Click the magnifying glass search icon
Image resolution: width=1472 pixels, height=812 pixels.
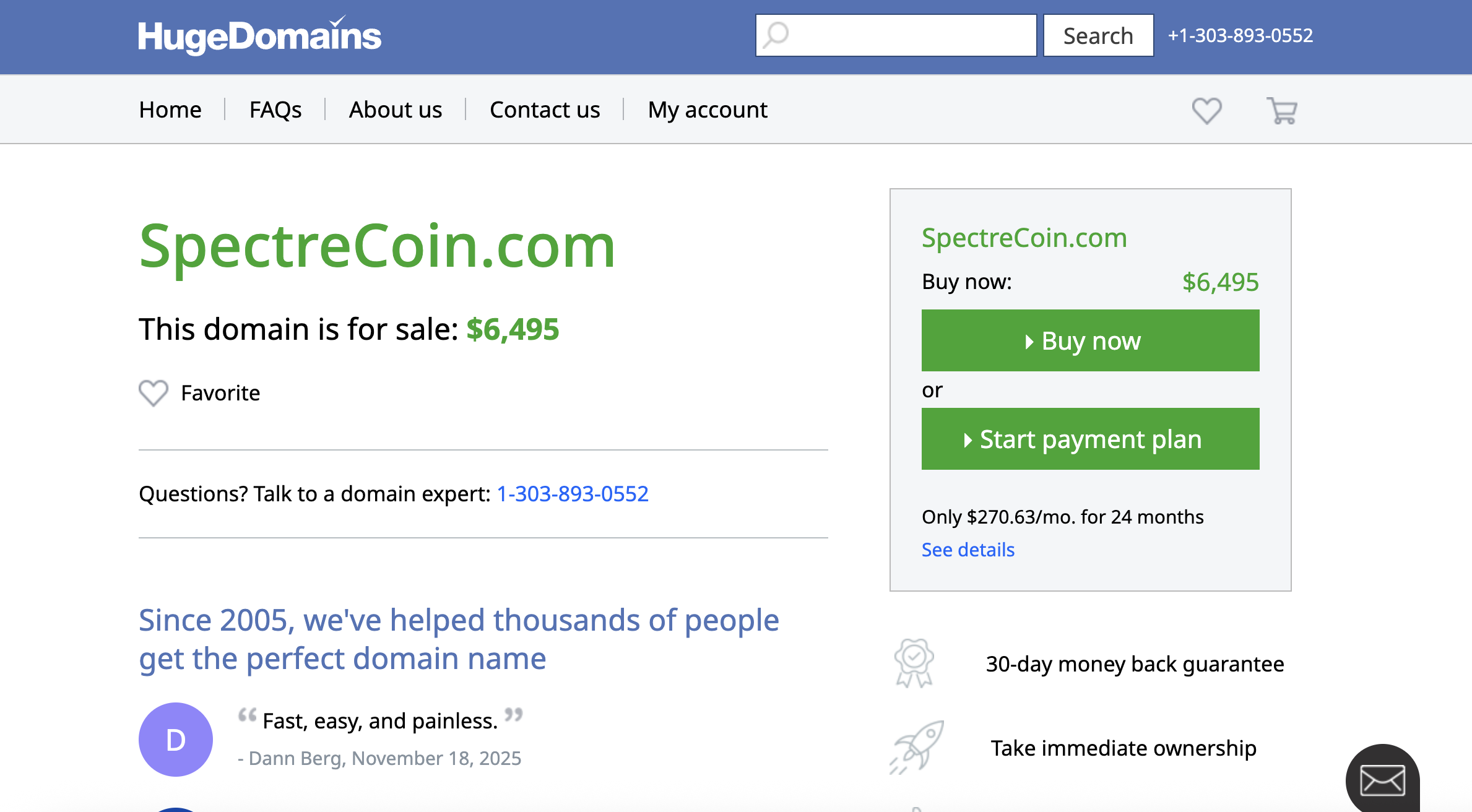776,35
